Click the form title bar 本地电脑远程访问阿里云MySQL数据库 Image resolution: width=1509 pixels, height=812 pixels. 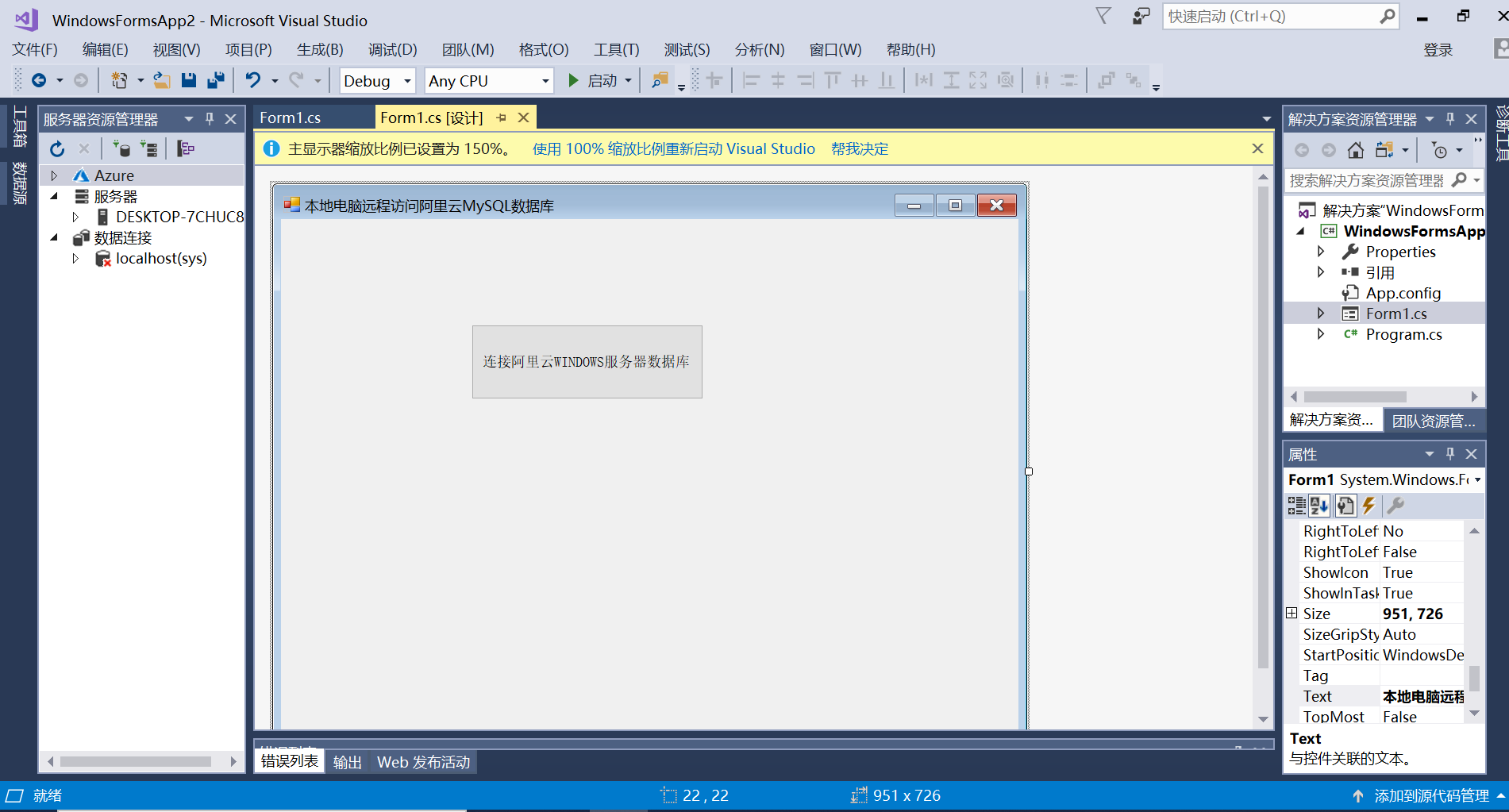[x=429, y=206]
